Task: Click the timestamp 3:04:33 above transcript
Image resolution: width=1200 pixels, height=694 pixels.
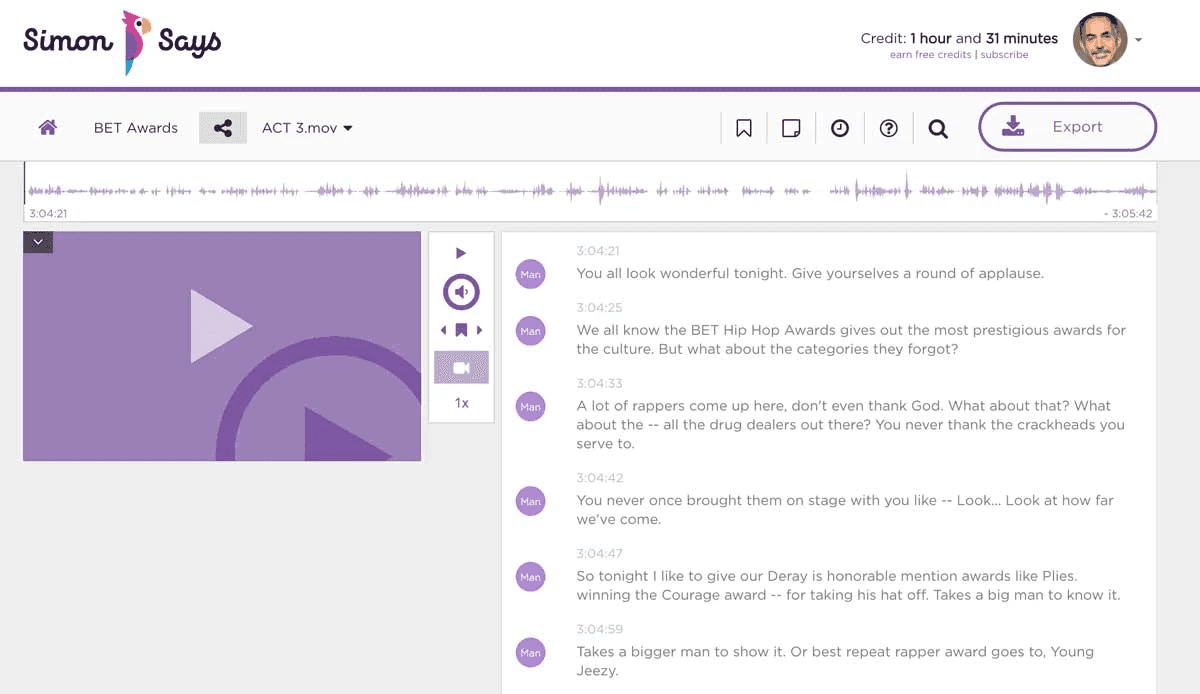Action: (599, 383)
